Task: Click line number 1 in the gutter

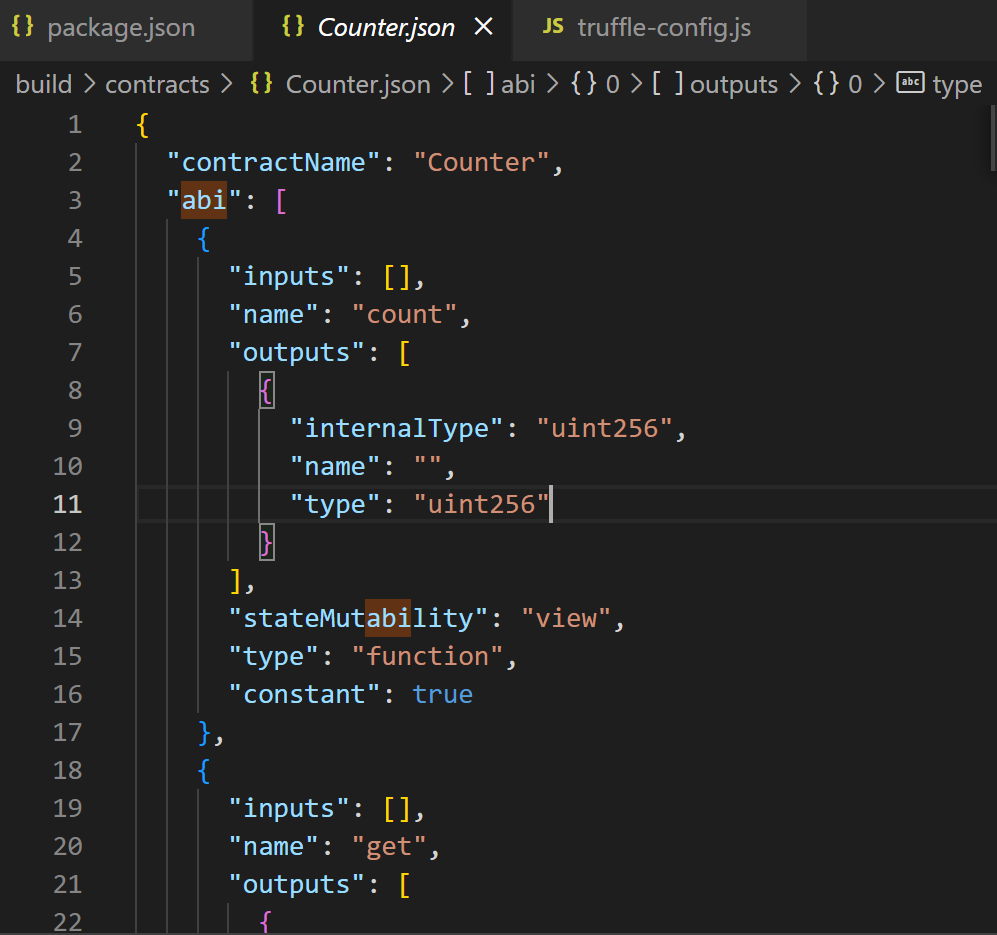Action: 75,125
